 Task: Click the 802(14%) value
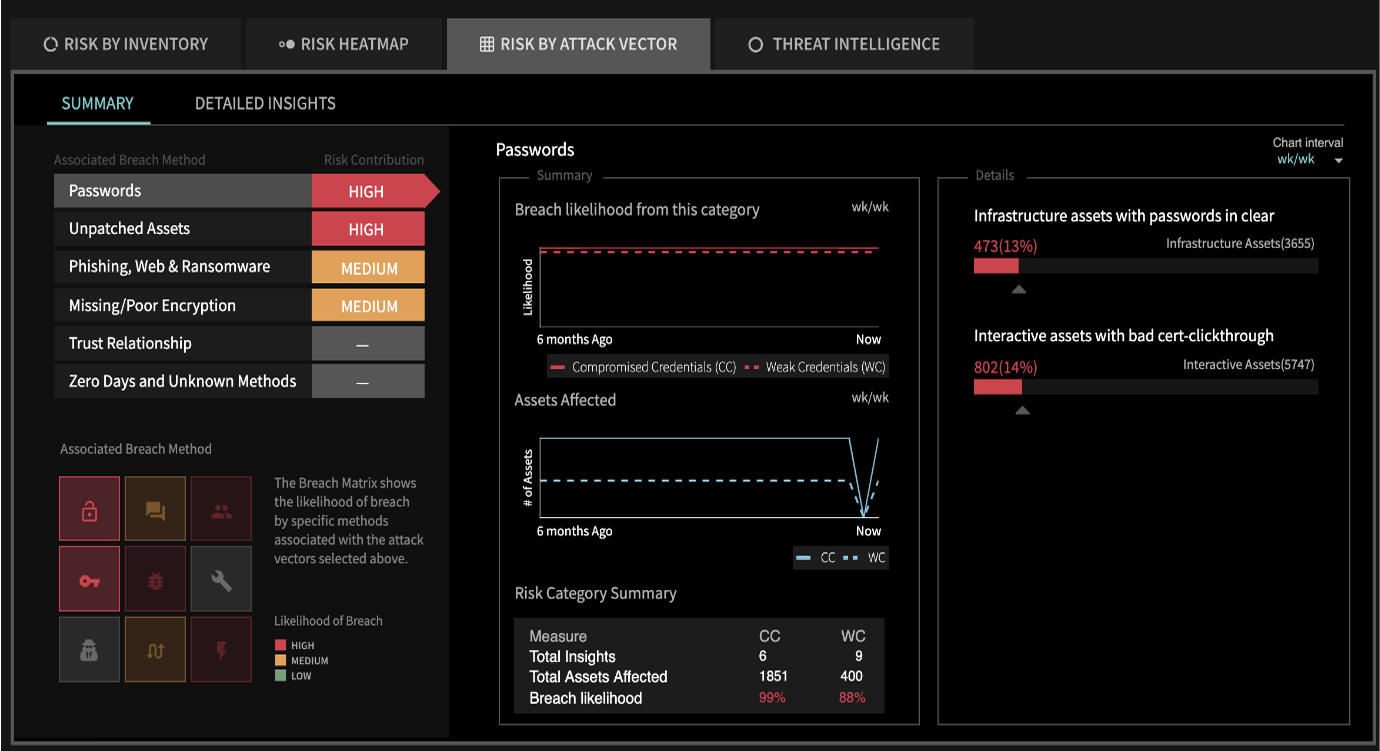click(1005, 367)
